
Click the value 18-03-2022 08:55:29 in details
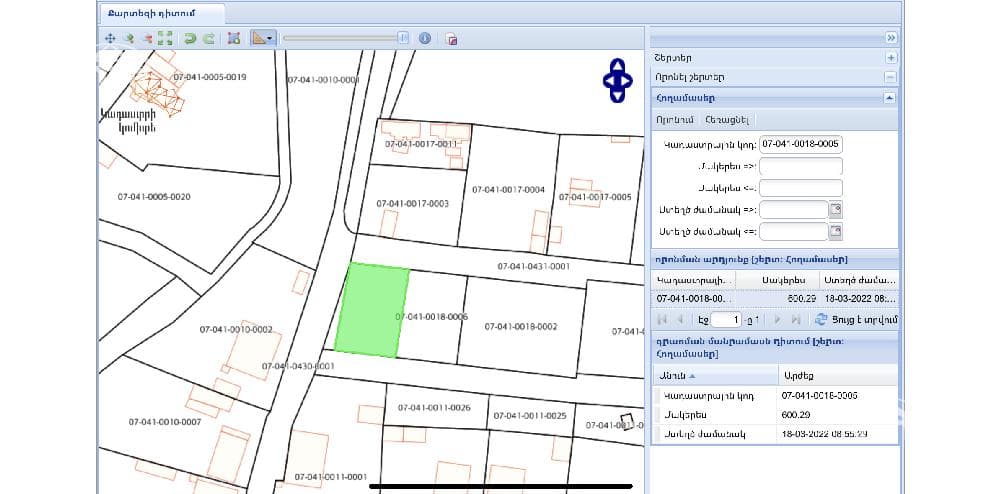[824, 434]
